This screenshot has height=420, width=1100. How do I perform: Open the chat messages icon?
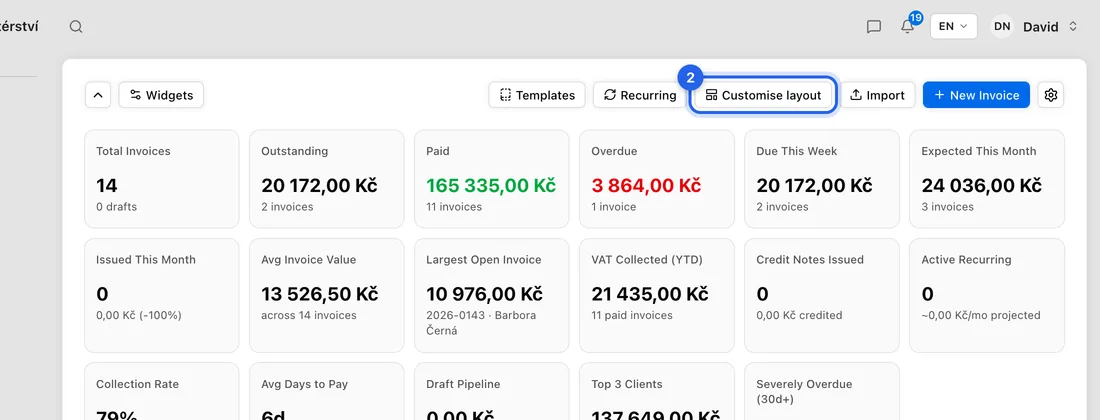coord(873,27)
